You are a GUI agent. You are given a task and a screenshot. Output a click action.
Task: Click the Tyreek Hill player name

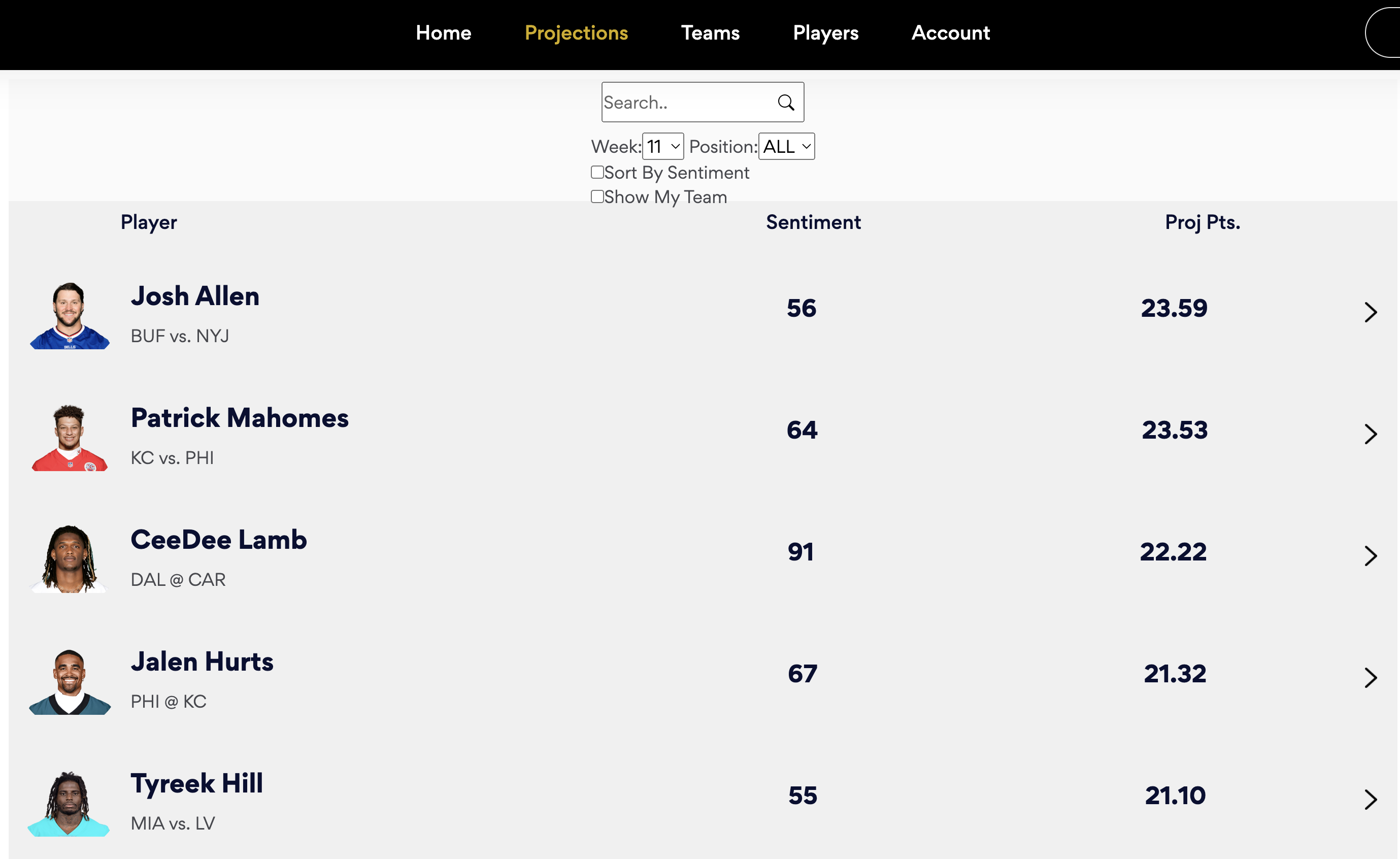coord(196,783)
